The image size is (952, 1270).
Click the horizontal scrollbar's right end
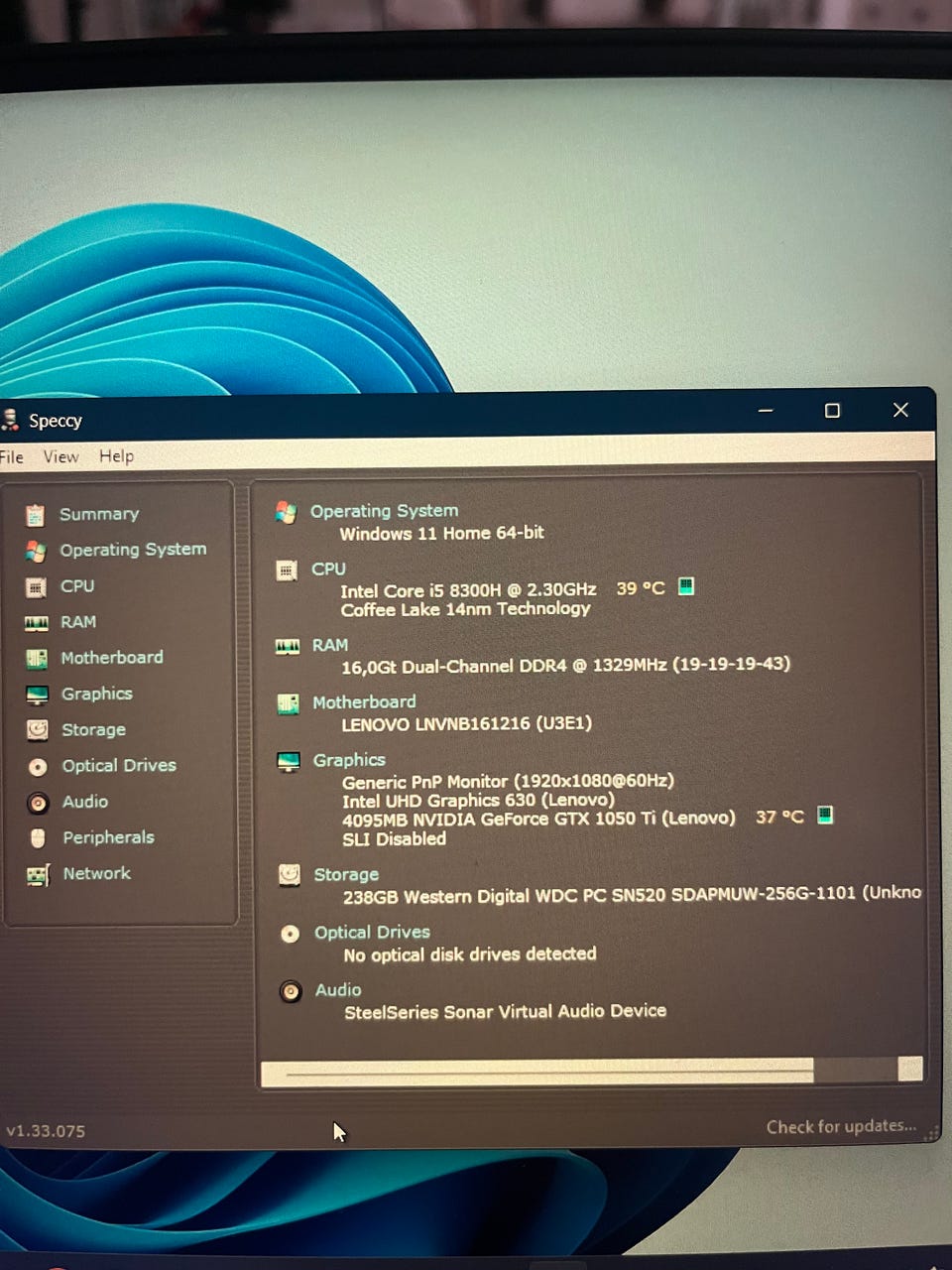909,1069
